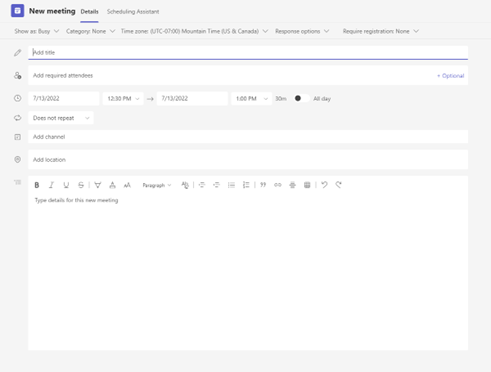Apply Underline to meeting details text
This screenshot has height=372, width=491.
click(x=66, y=185)
